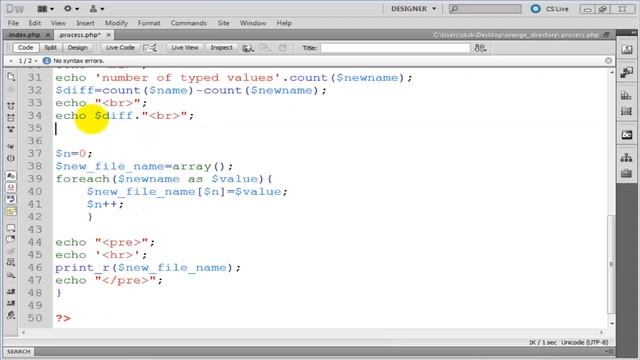
Task: Click the code view scroll down arrow
Action: (611, 324)
